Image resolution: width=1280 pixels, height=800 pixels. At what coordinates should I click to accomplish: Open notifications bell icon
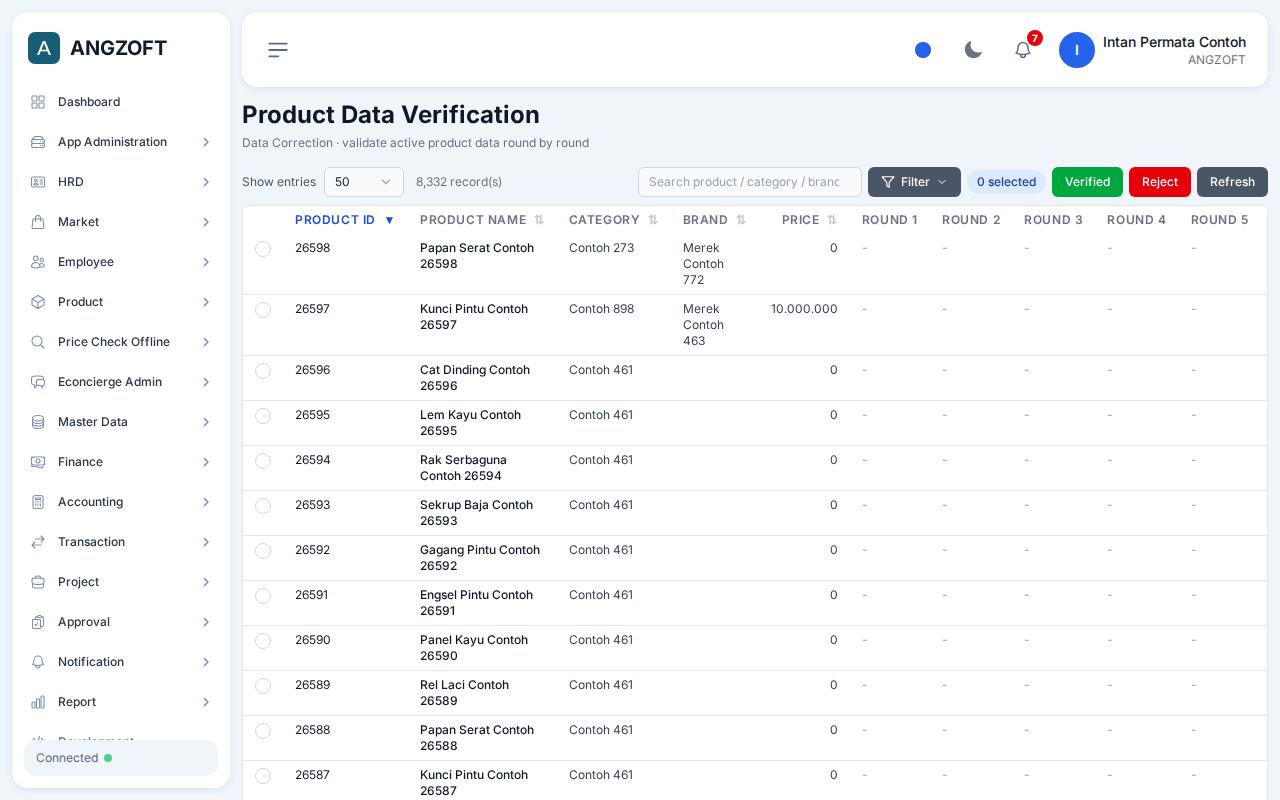point(1023,50)
